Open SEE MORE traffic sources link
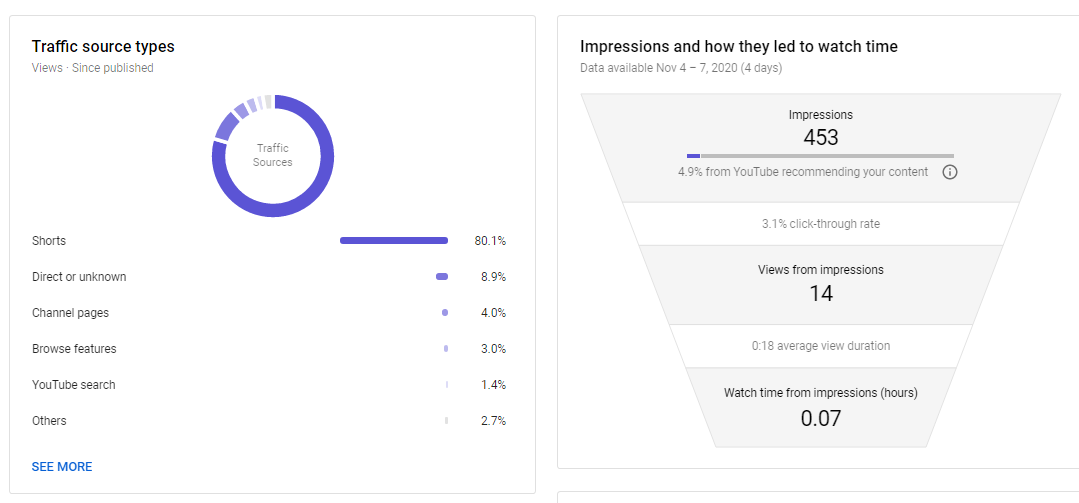Image resolution: width=1079 pixels, height=503 pixels. [62, 467]
